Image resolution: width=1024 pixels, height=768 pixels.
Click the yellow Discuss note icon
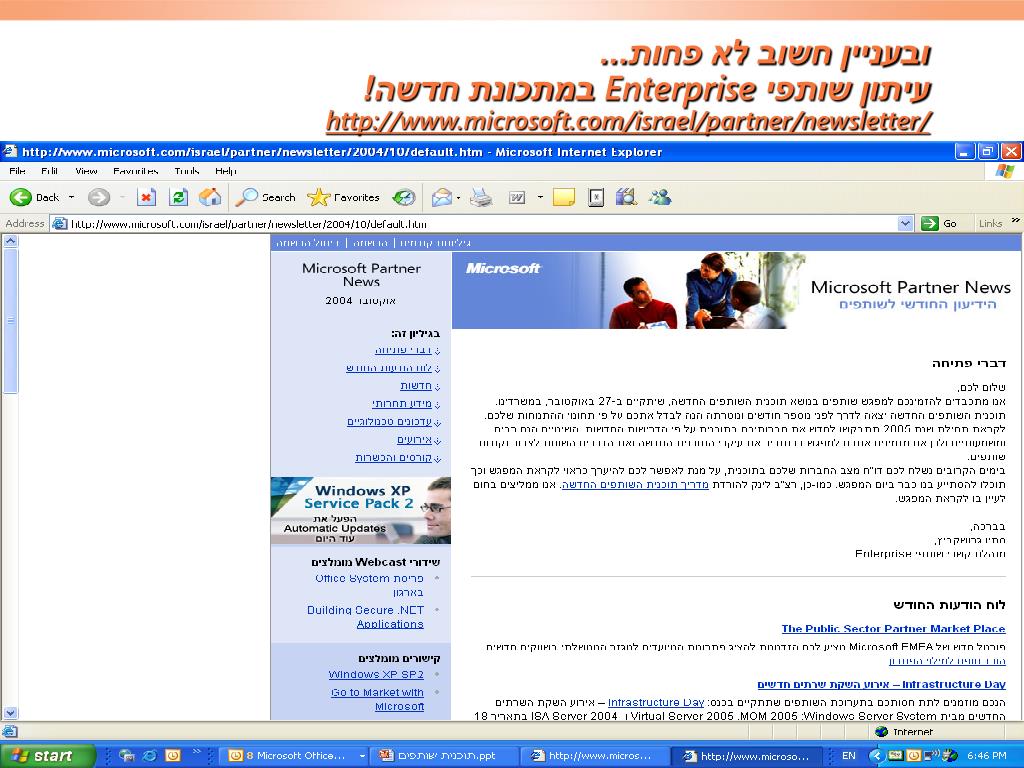pos(564,197)
